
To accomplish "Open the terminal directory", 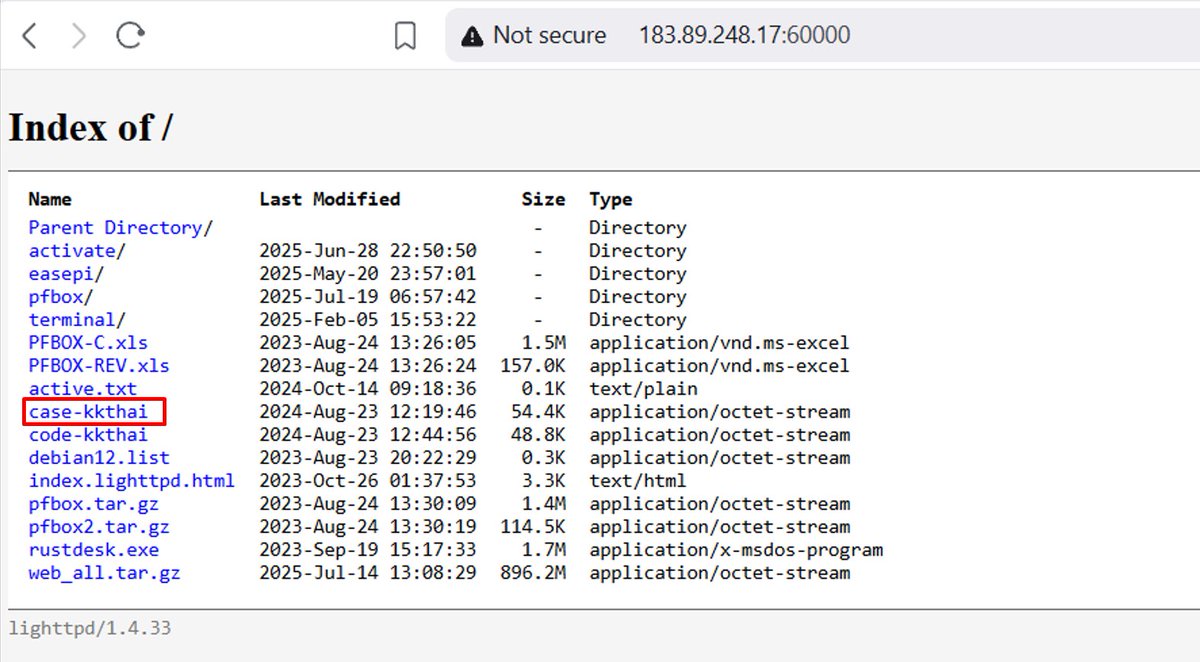I will coord(72,320).
